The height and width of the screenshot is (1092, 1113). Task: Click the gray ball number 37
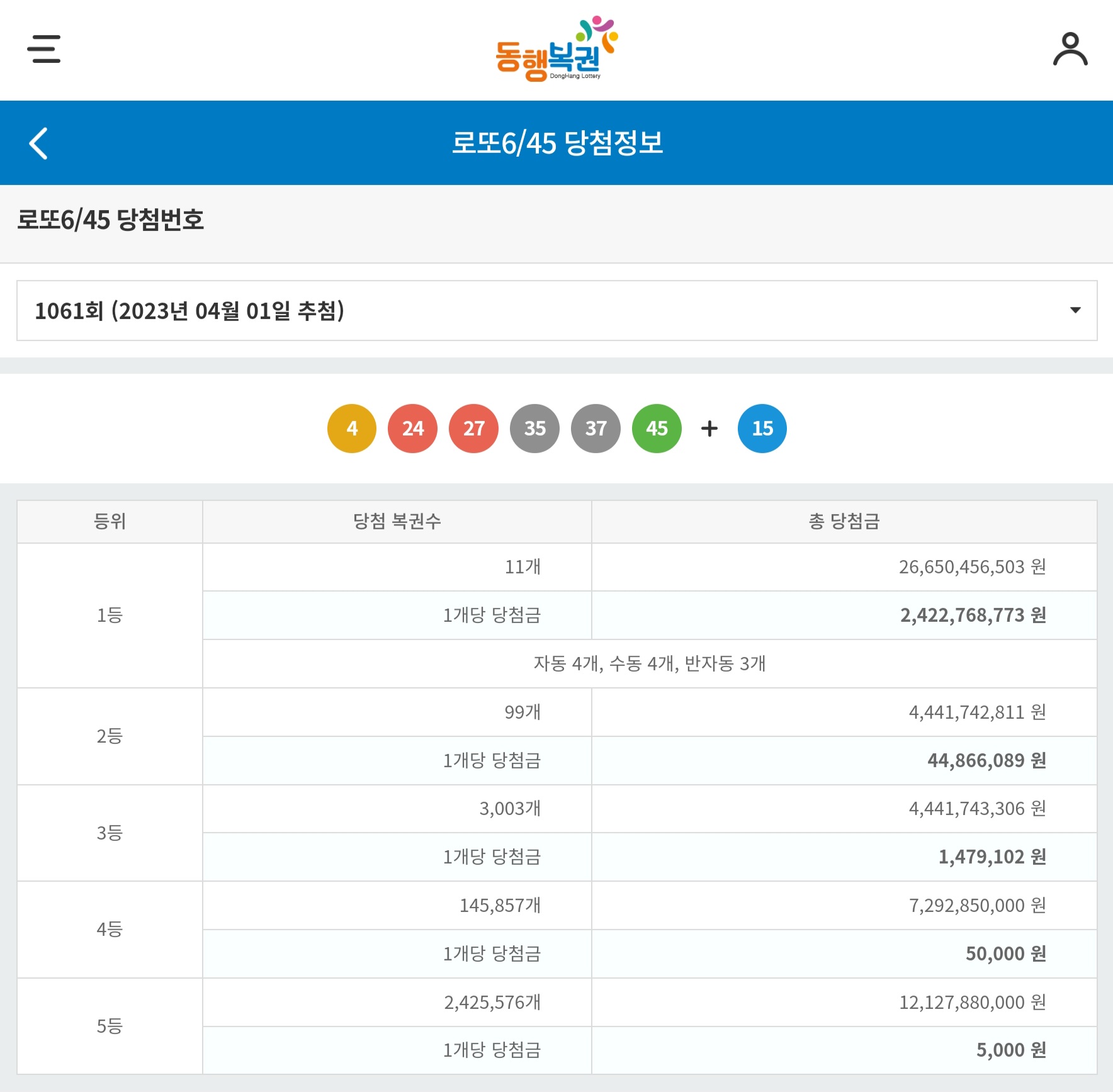[596, 429]
